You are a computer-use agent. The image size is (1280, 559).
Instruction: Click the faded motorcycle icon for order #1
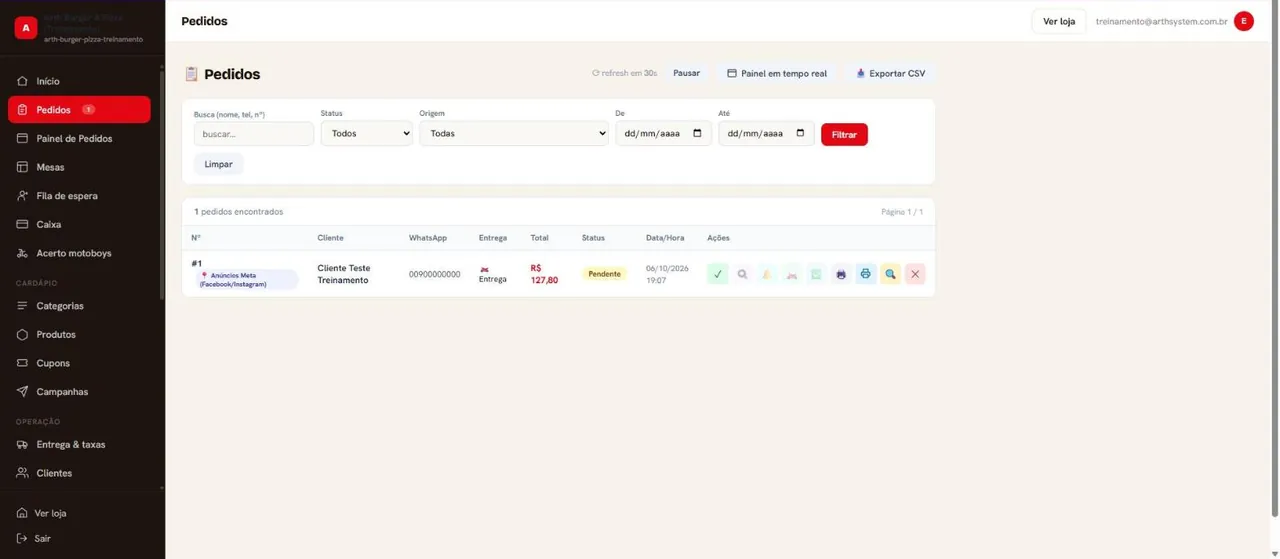coord(791,274)
